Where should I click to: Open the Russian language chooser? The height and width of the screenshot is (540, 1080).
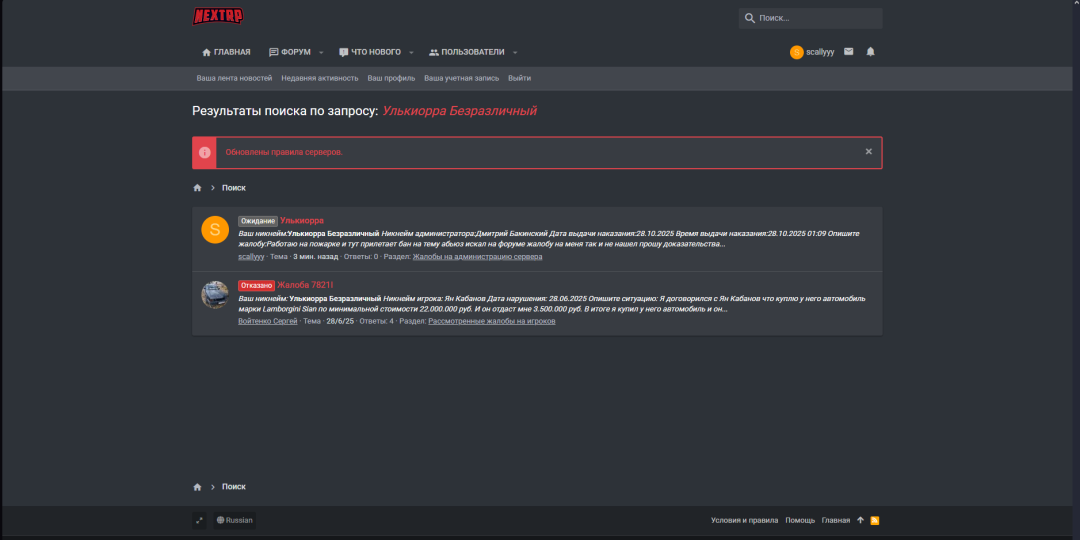(x=235, y=520)
